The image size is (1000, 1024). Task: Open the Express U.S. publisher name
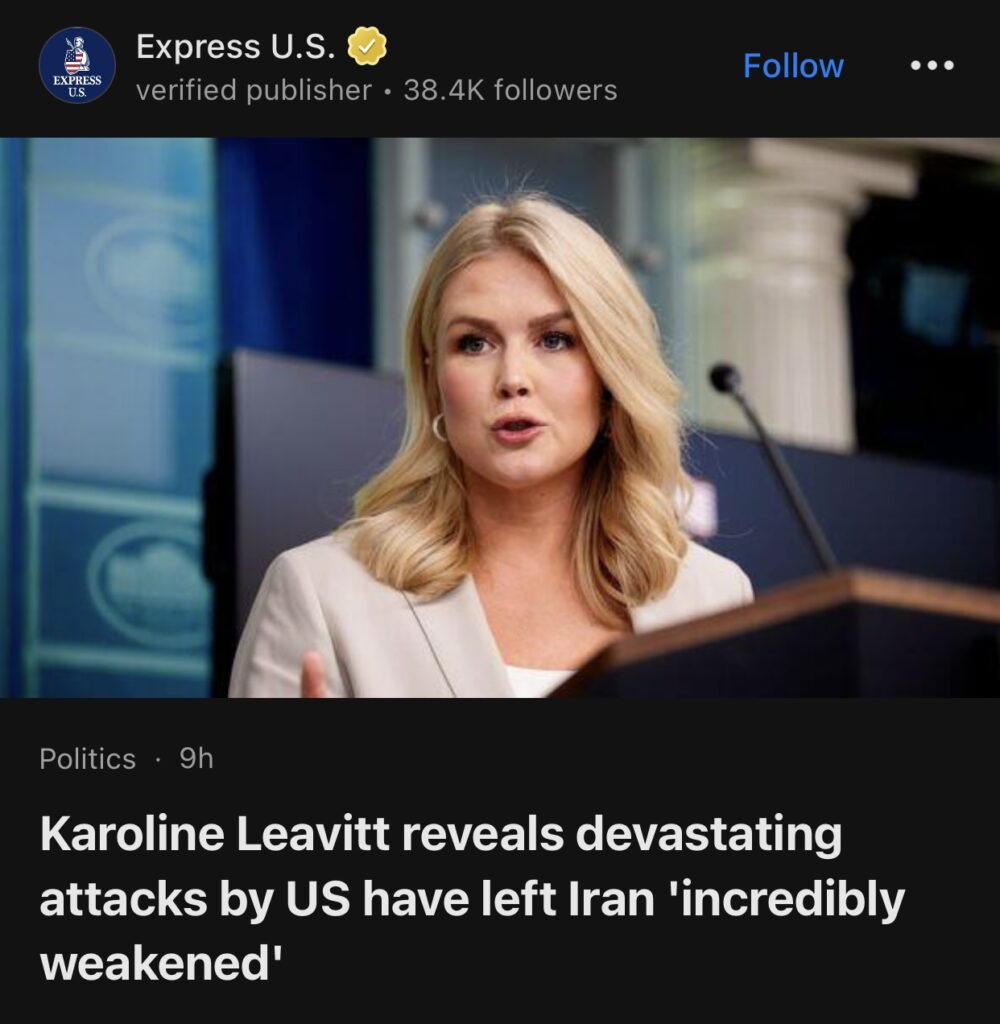click(x=236, y=46)
